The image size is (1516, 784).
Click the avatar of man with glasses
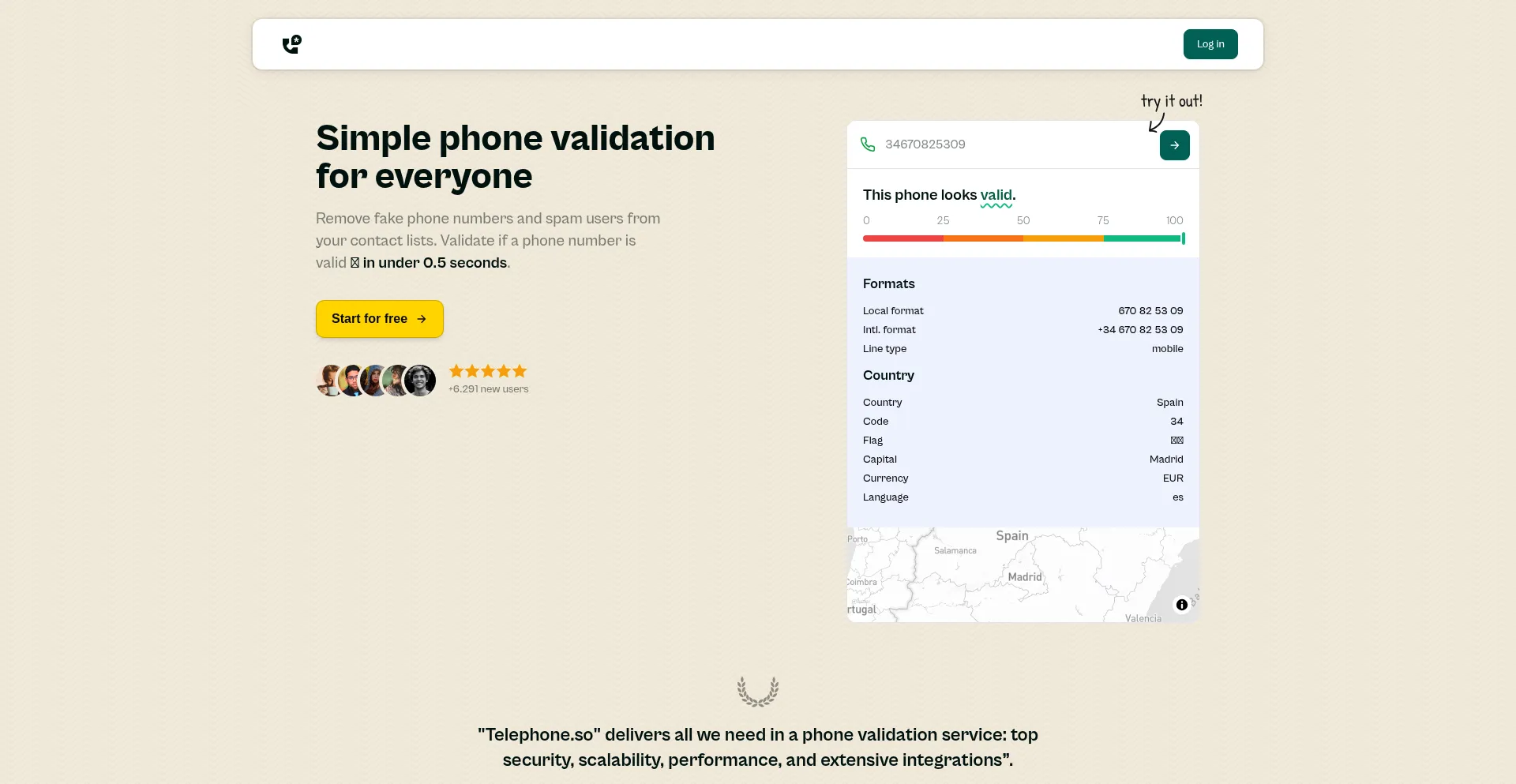click(x=353, y=381)
